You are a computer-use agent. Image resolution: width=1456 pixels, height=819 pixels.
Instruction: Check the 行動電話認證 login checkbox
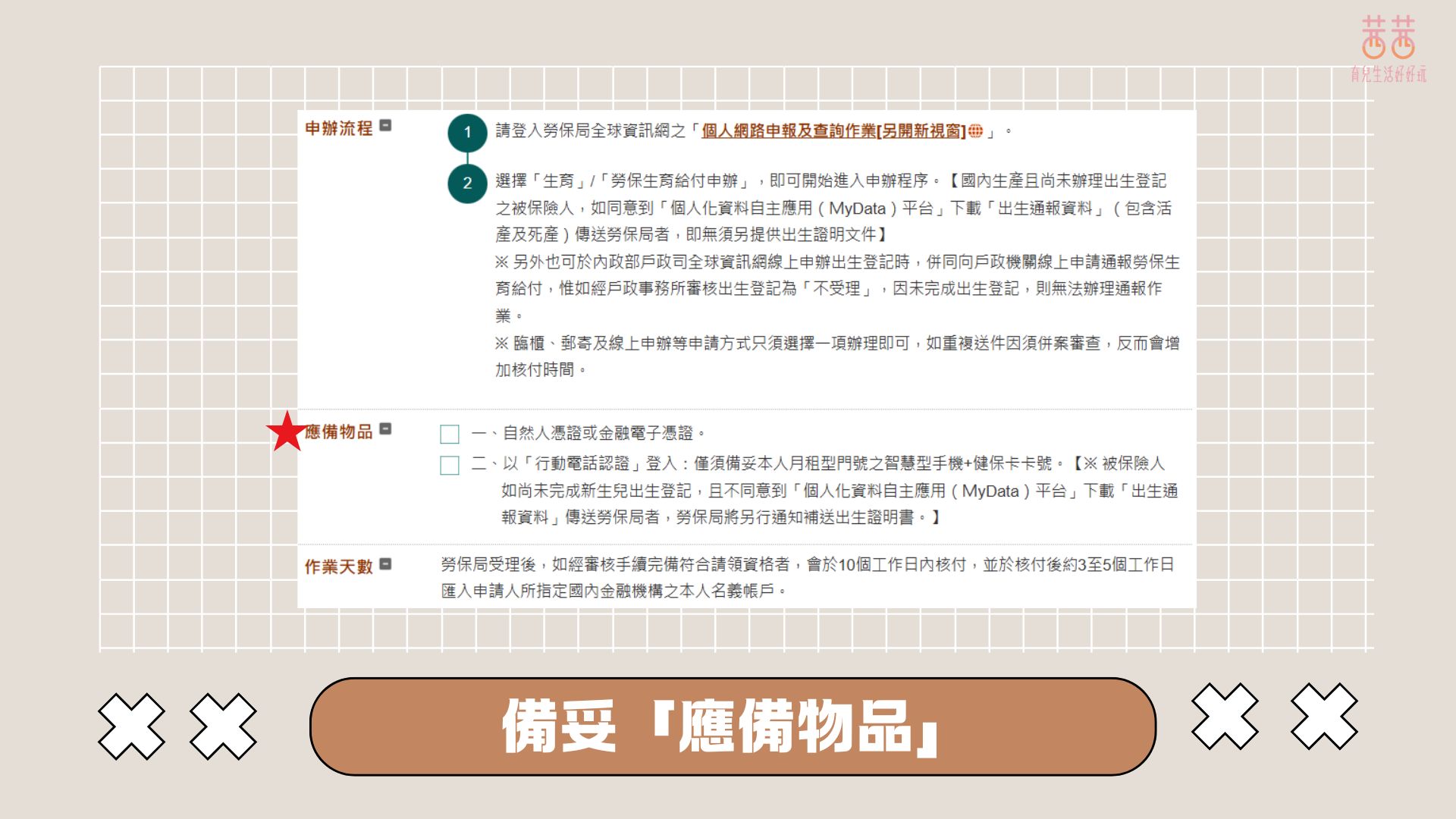coord(449,463)
